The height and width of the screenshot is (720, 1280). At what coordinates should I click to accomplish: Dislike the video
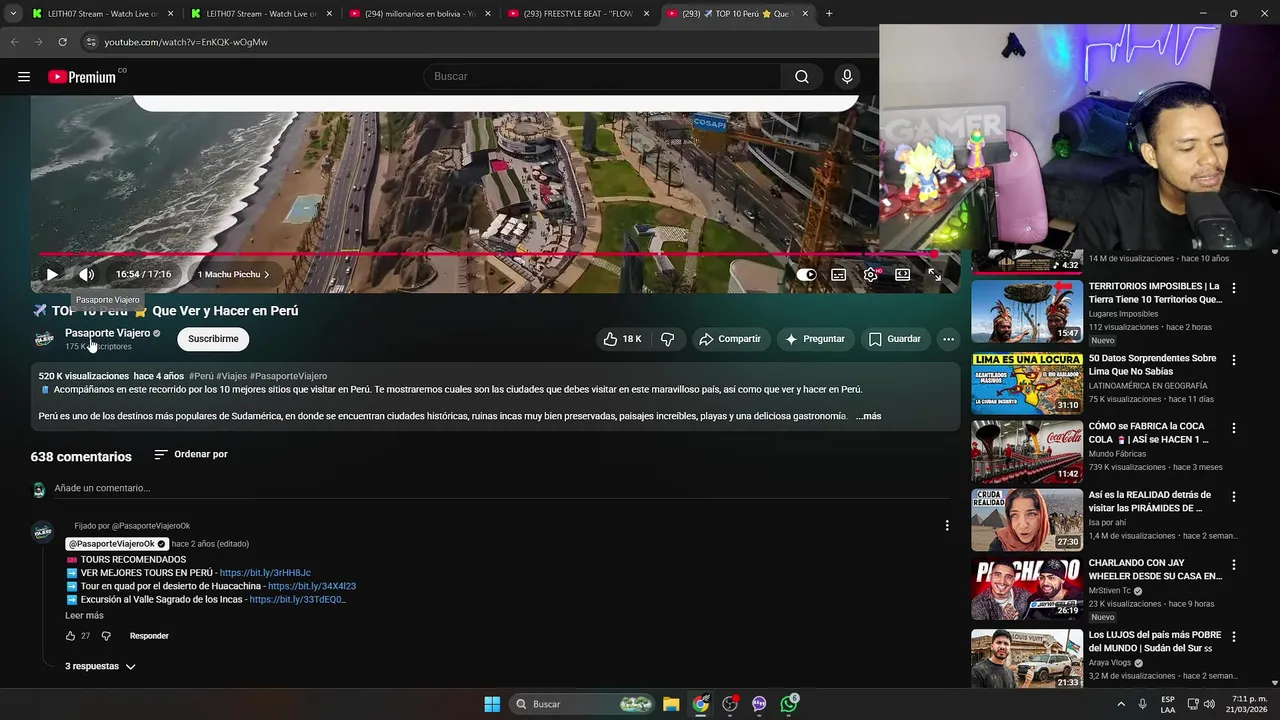pyautogui.click(x=667, y=339)
